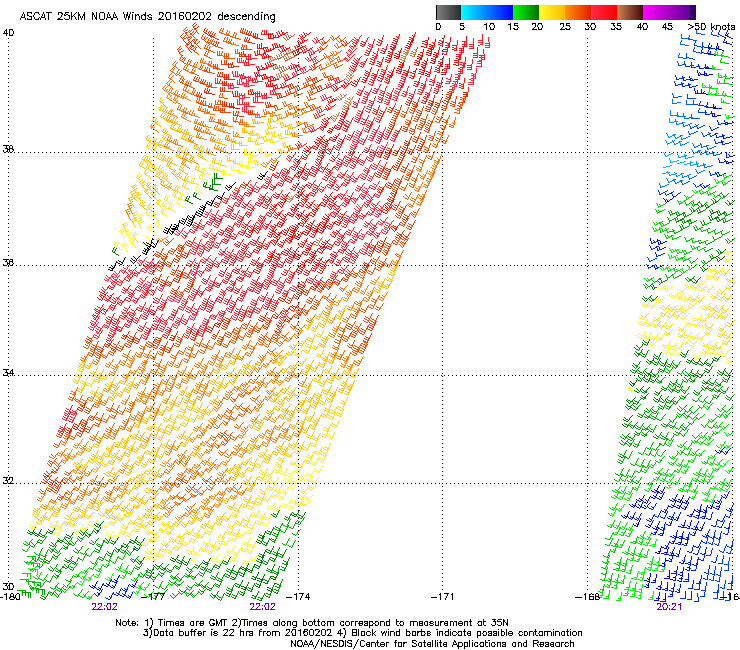This screenshot has width=740, height=650.
Task: Click the longitude label '-171'
Action: [442, 597]
